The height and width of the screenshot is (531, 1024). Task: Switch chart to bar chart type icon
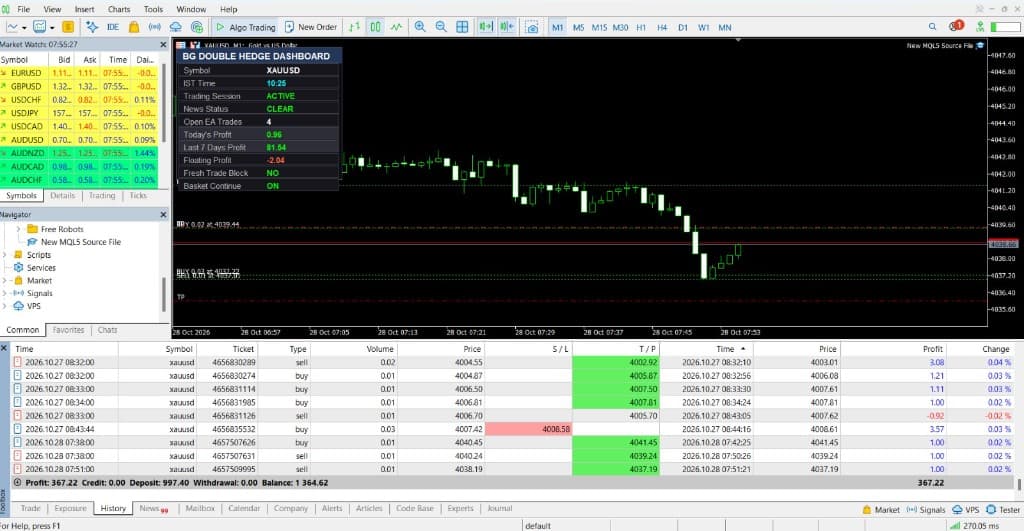tap(355, 27)
